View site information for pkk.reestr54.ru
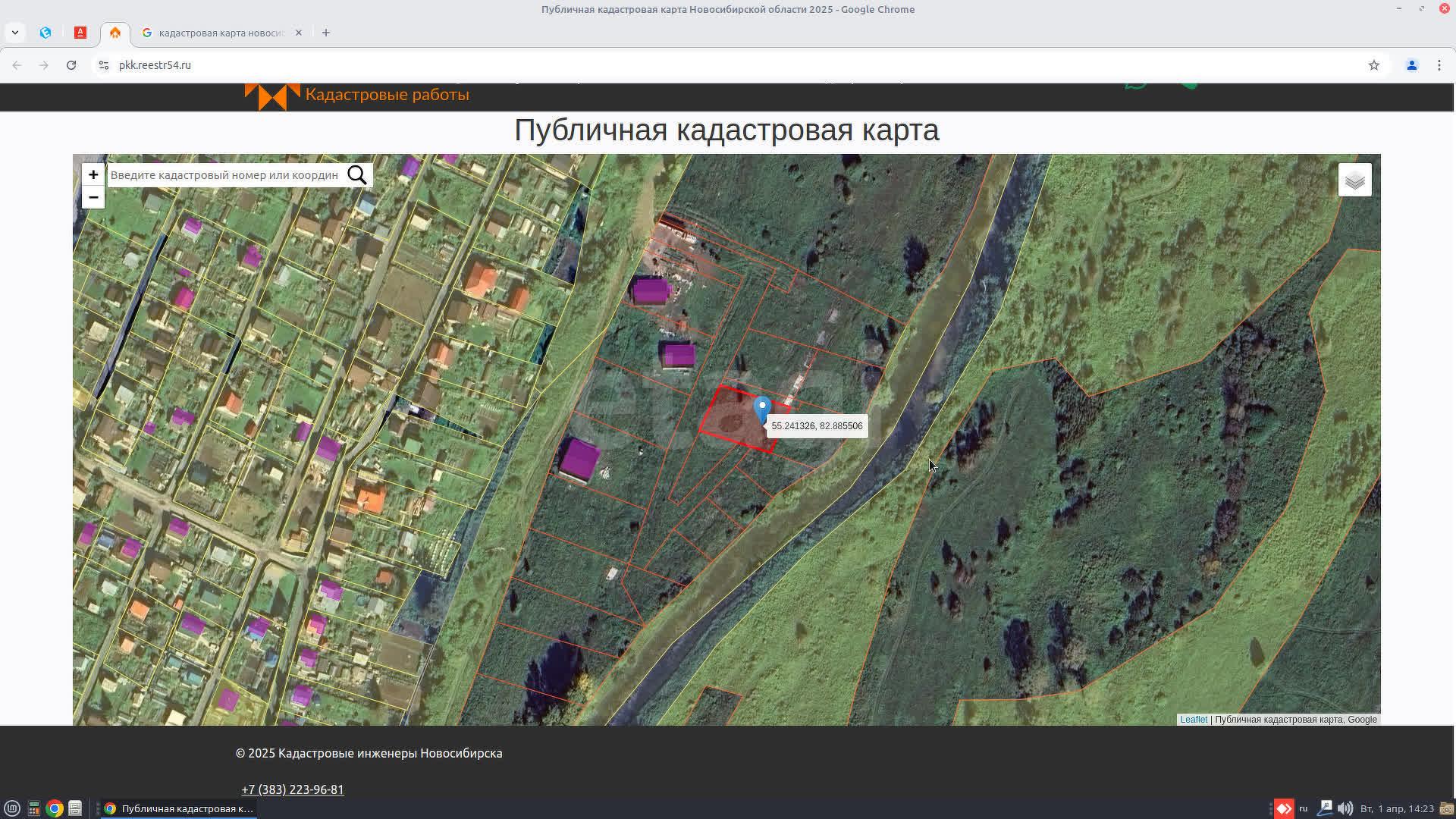 coord(104,65)
